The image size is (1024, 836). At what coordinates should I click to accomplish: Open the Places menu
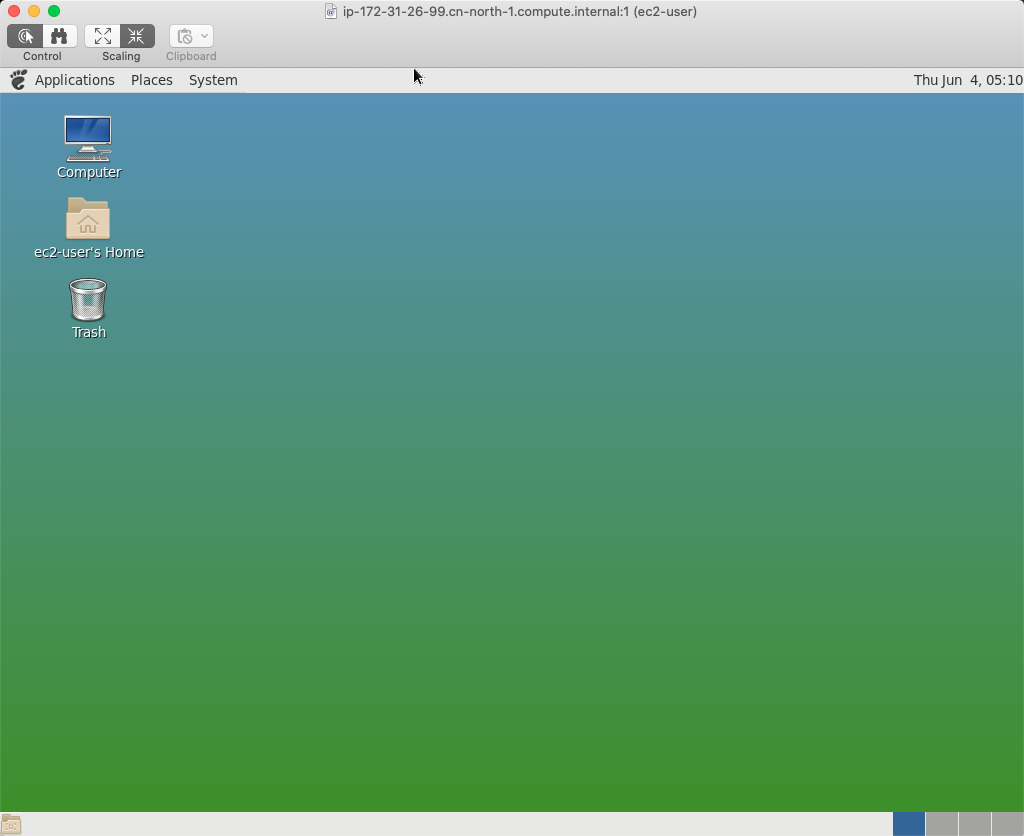tap(152, 80)
